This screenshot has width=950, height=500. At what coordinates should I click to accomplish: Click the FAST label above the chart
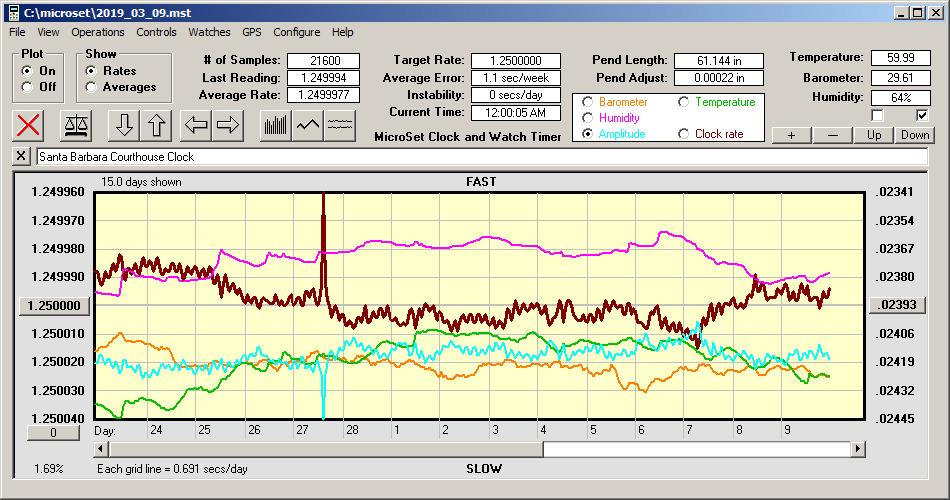[x=481, y=181]
